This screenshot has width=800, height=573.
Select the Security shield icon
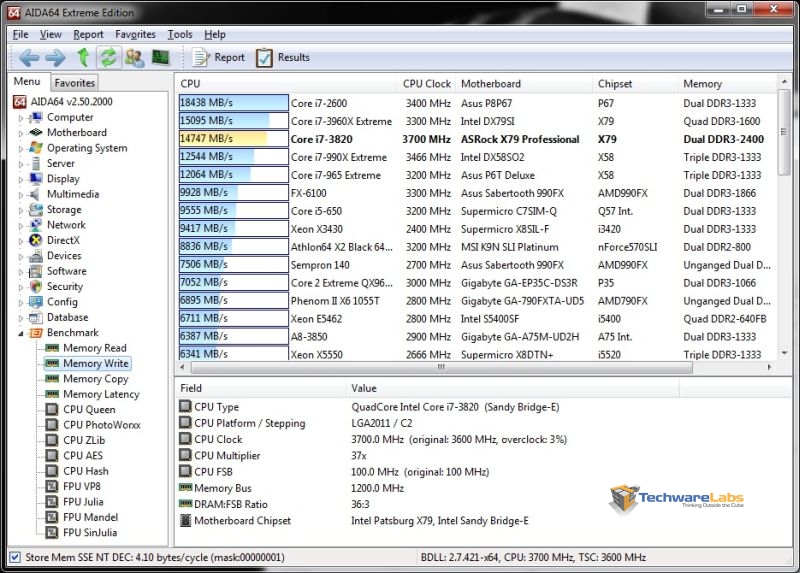[x=36, y=286]
